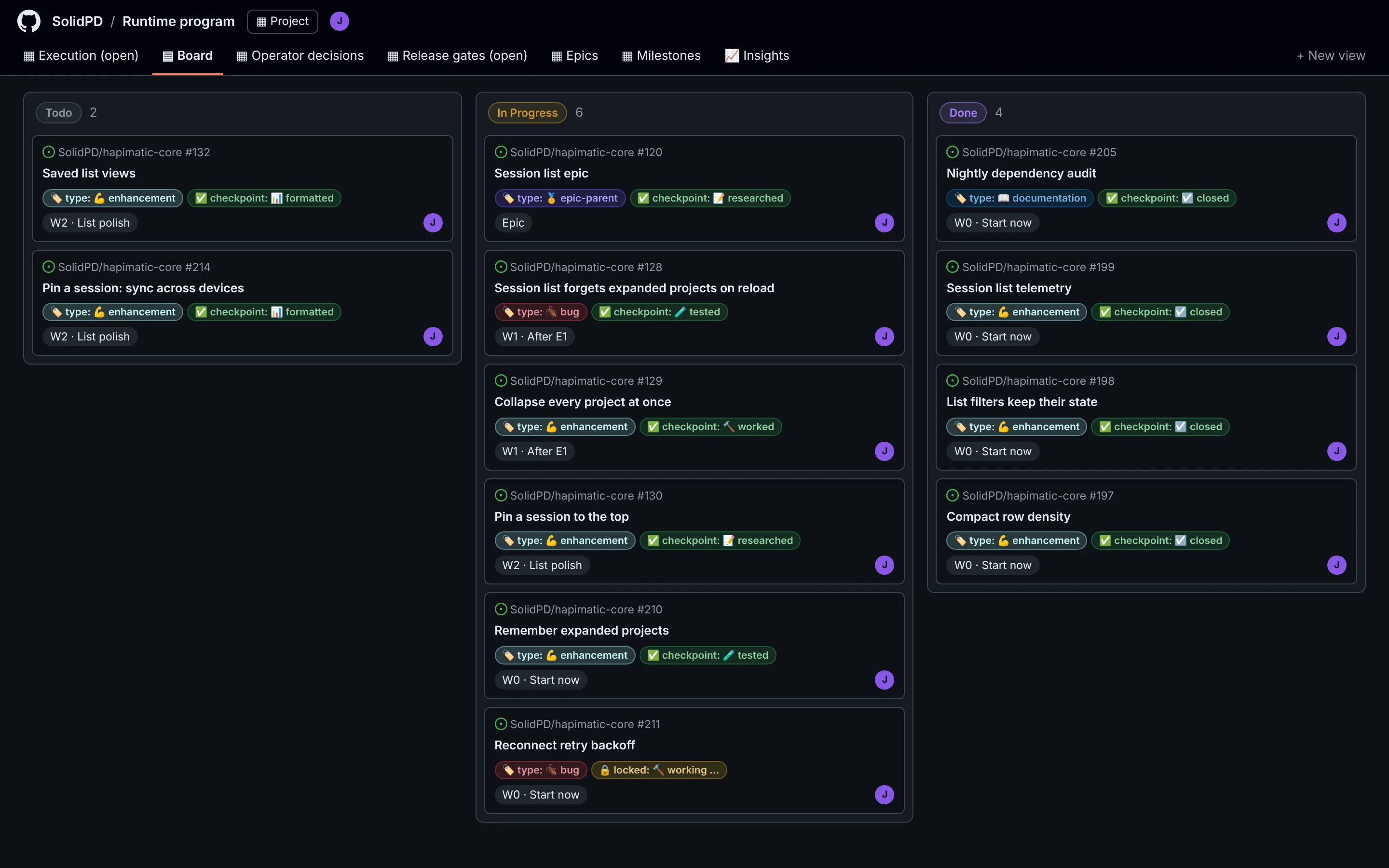Click open-issue icon on card #205
The height and width of the screenshot is (868, 1389).
tap(952, 152)
